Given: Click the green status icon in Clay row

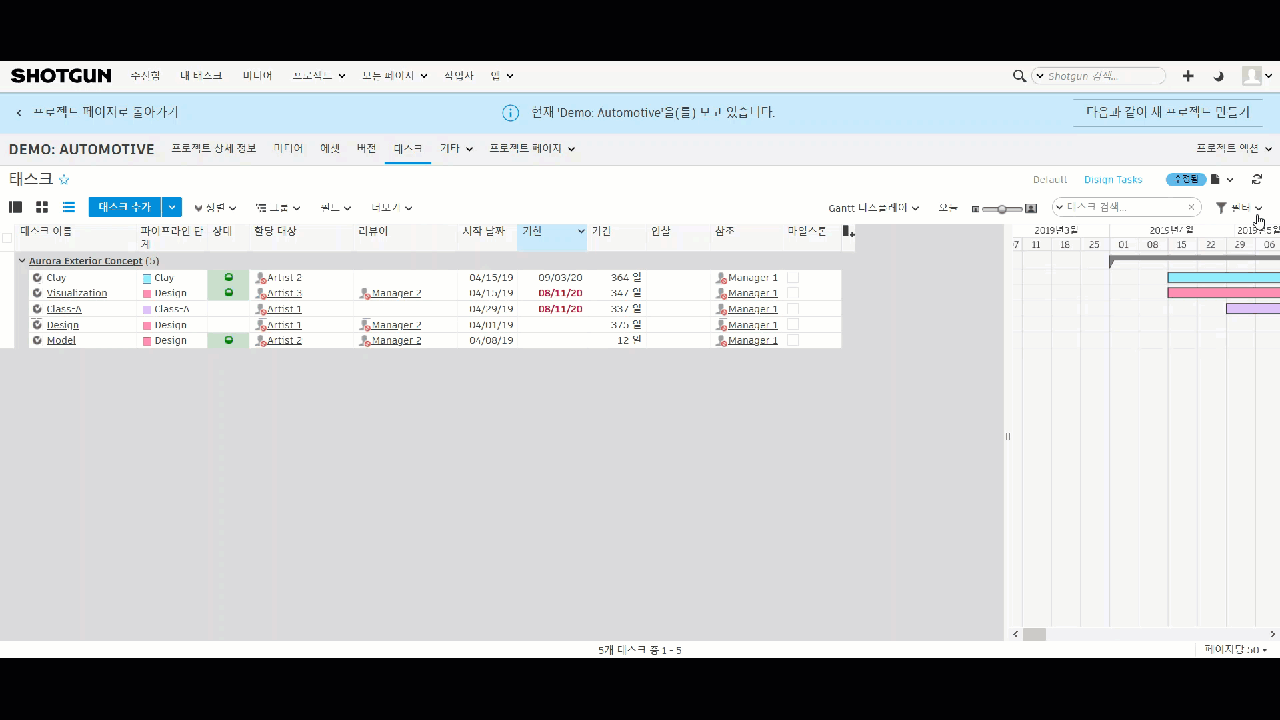Looking at the screenshot, I should 228,277.
